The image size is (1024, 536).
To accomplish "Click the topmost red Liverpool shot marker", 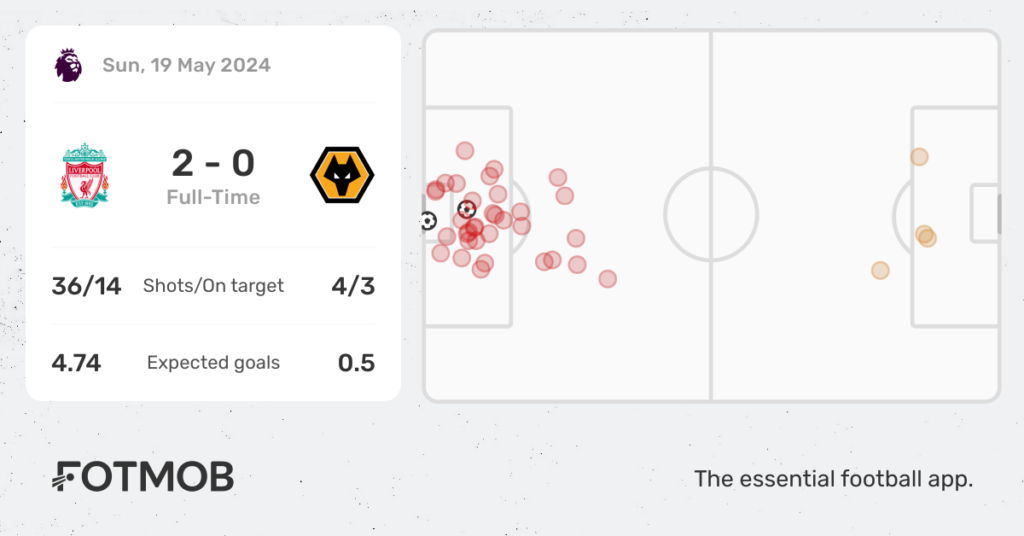I will pos(465,151).
